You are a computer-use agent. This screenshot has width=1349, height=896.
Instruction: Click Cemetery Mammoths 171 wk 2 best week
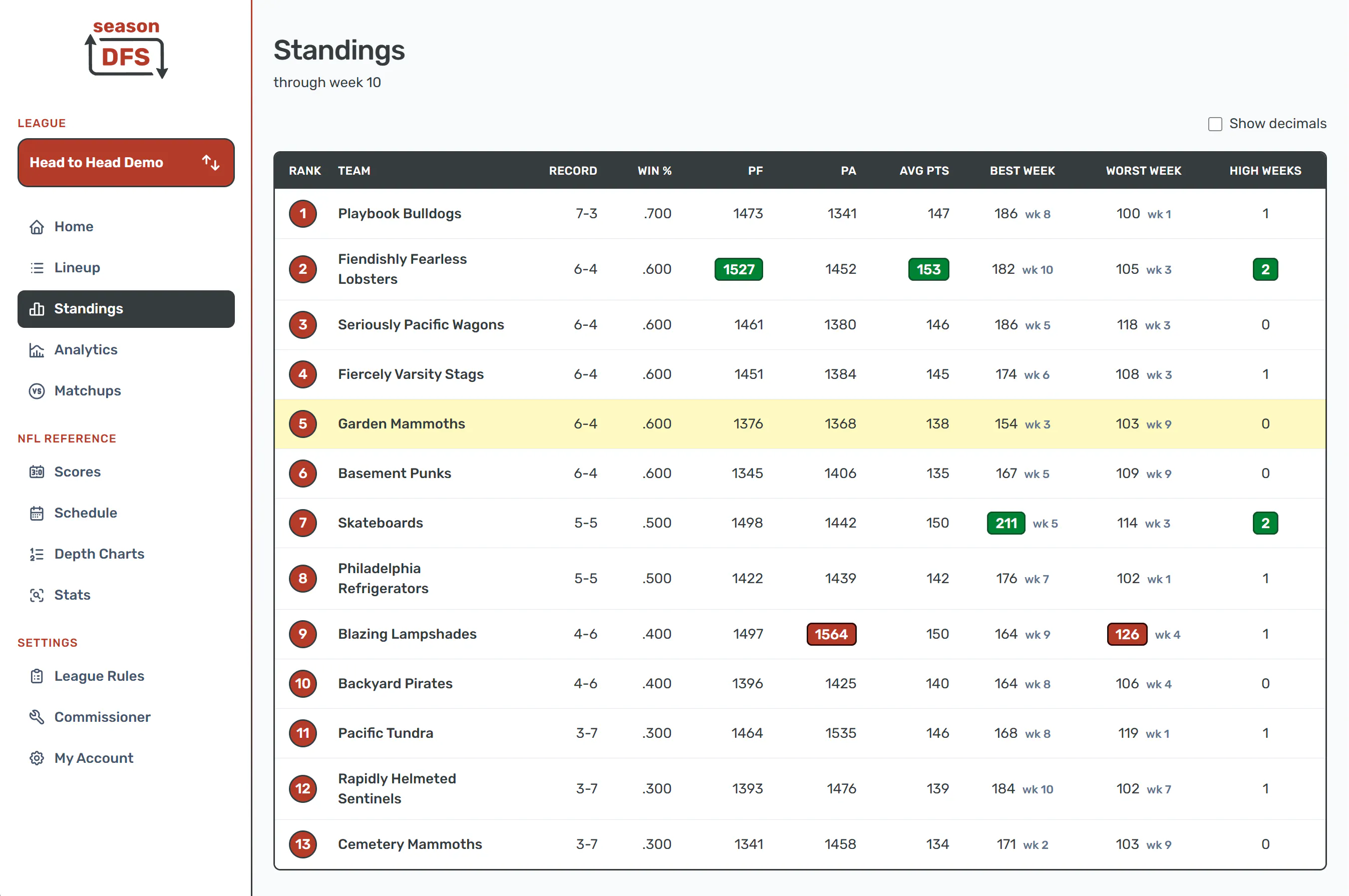pyautogui.click(x=1022, y=844)
